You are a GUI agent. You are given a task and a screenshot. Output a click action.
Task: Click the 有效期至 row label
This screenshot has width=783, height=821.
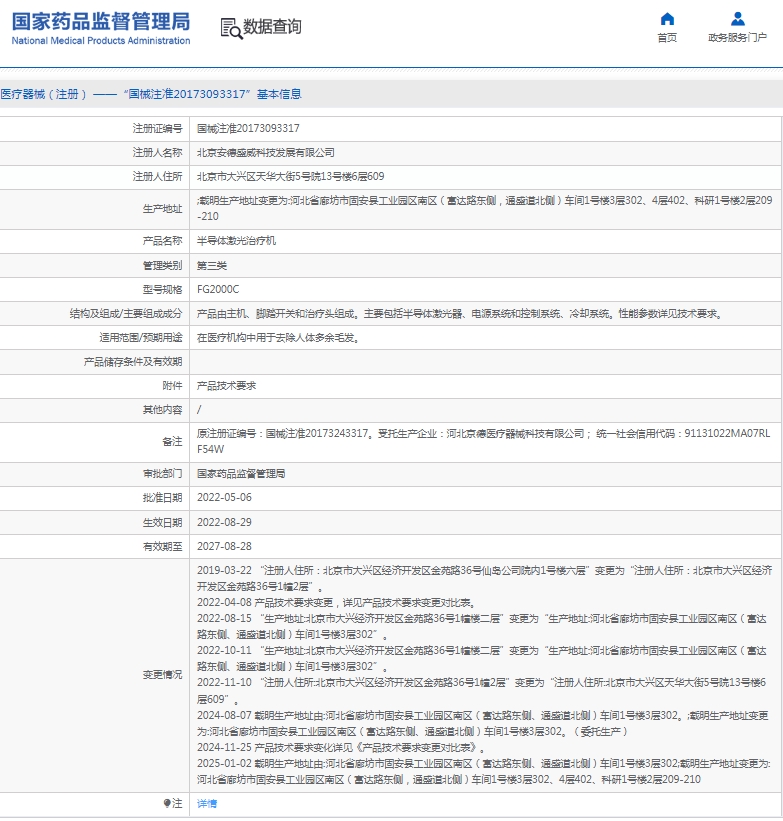click(162, 547)
